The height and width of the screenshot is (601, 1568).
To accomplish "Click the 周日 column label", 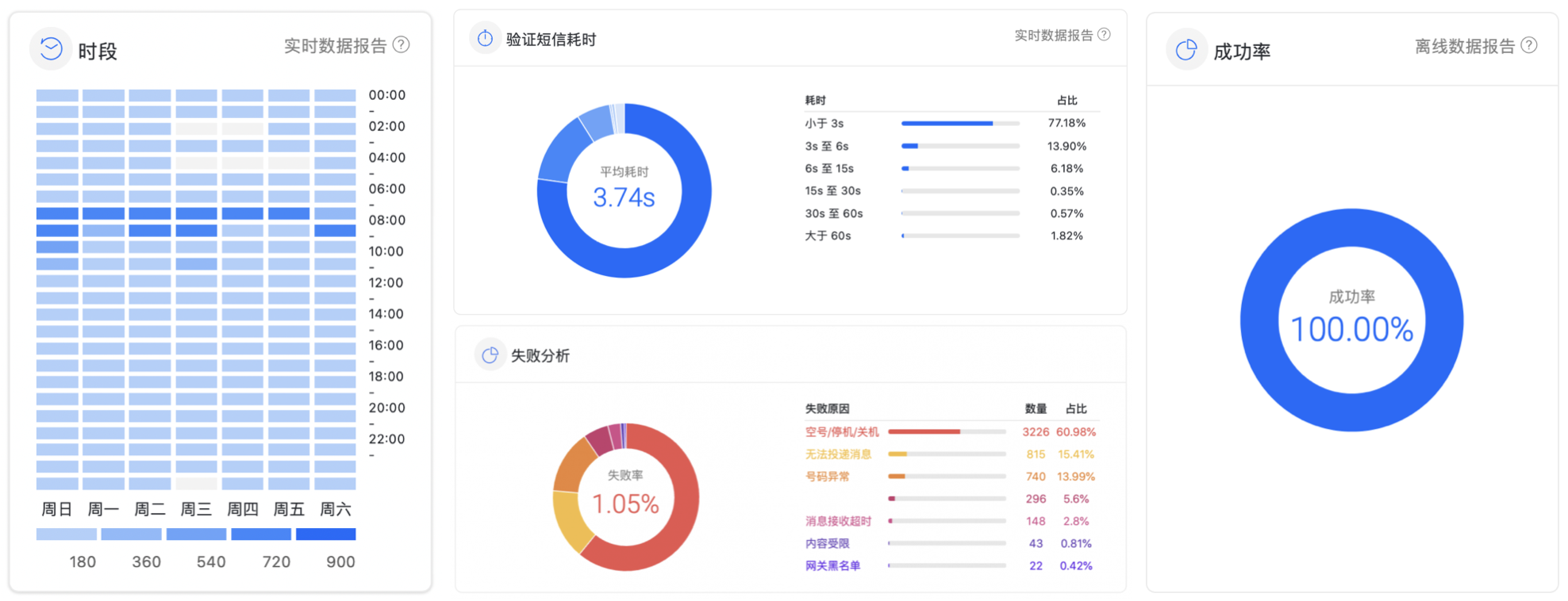I will point(57,509).
